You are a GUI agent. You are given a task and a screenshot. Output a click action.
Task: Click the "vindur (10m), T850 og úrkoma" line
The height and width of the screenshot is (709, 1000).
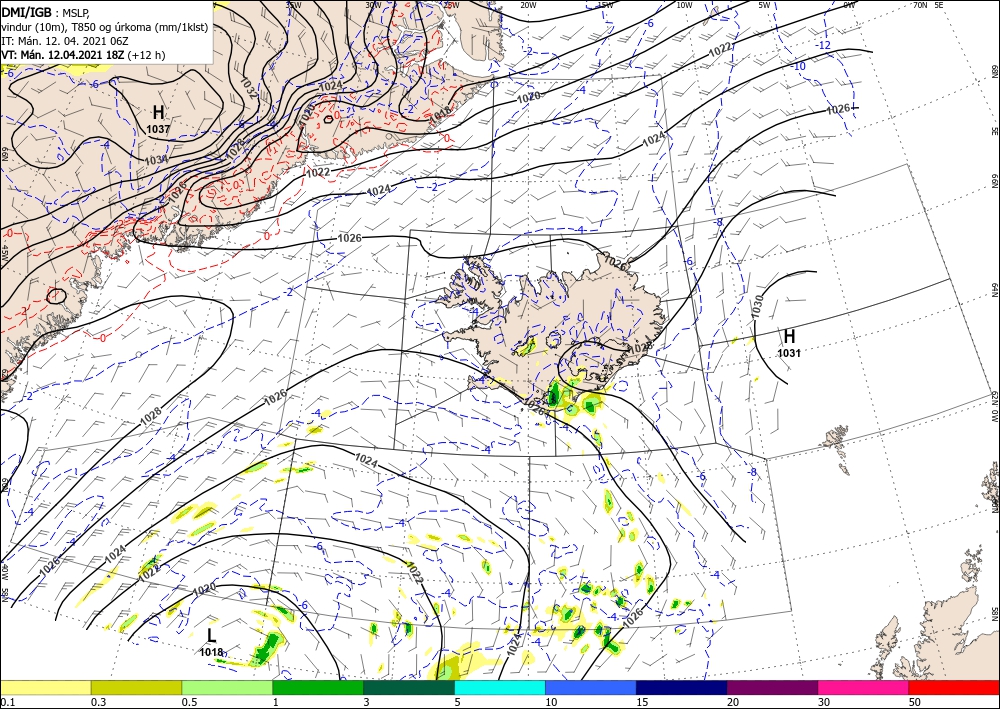pos(104,27)
